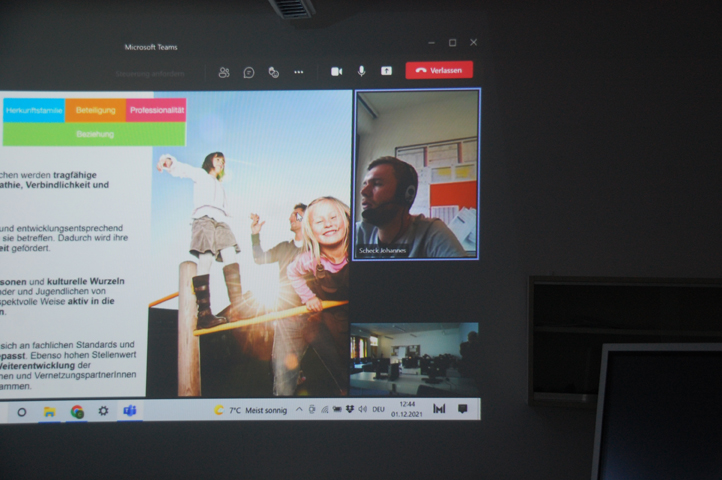This screenshot has height=480, width=722.
Task: Switch input language via DEU indicator
Action: point(378,409)
